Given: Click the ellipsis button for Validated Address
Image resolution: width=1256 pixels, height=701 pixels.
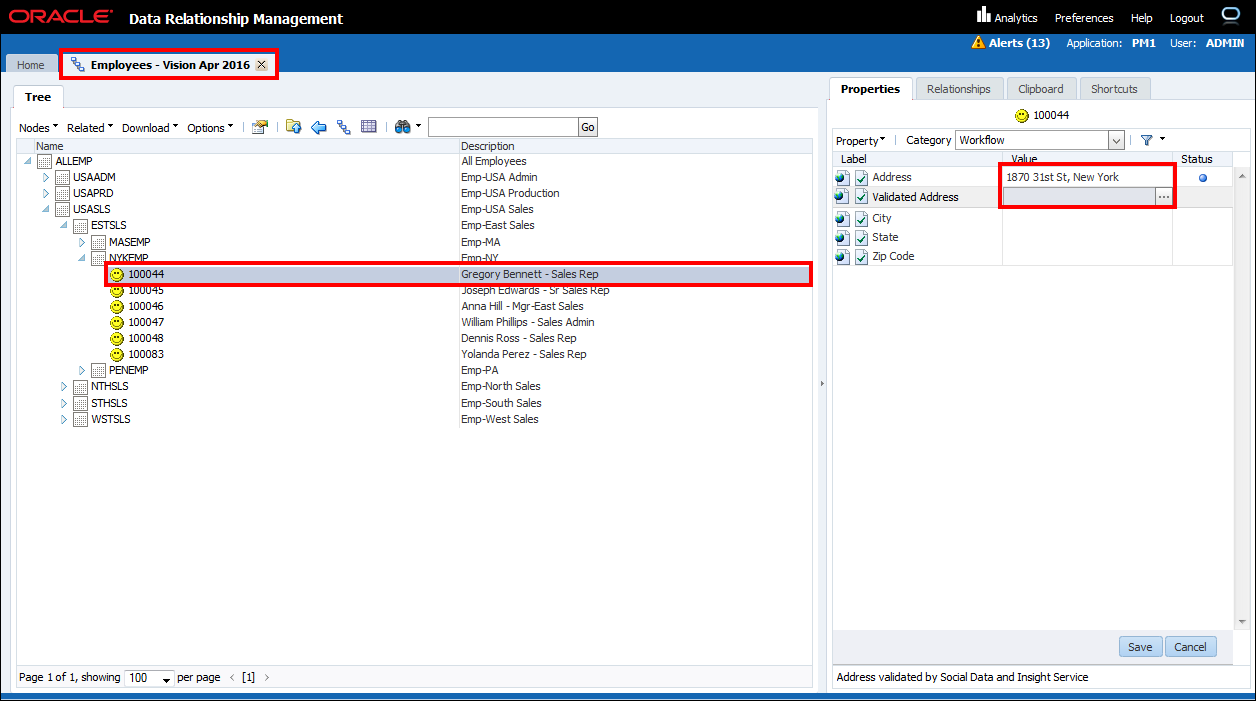Looking at the screenshot, I should (1164, 197).
